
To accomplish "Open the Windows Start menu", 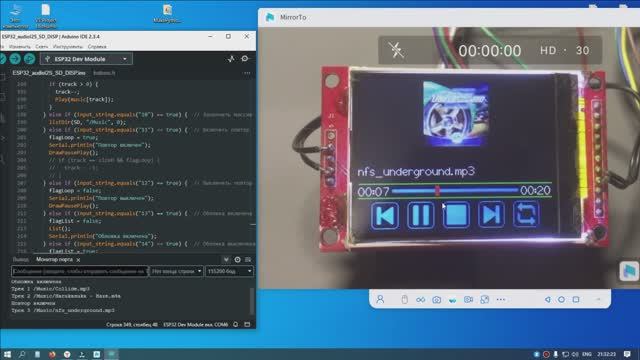I will click(x=7, y=354).
